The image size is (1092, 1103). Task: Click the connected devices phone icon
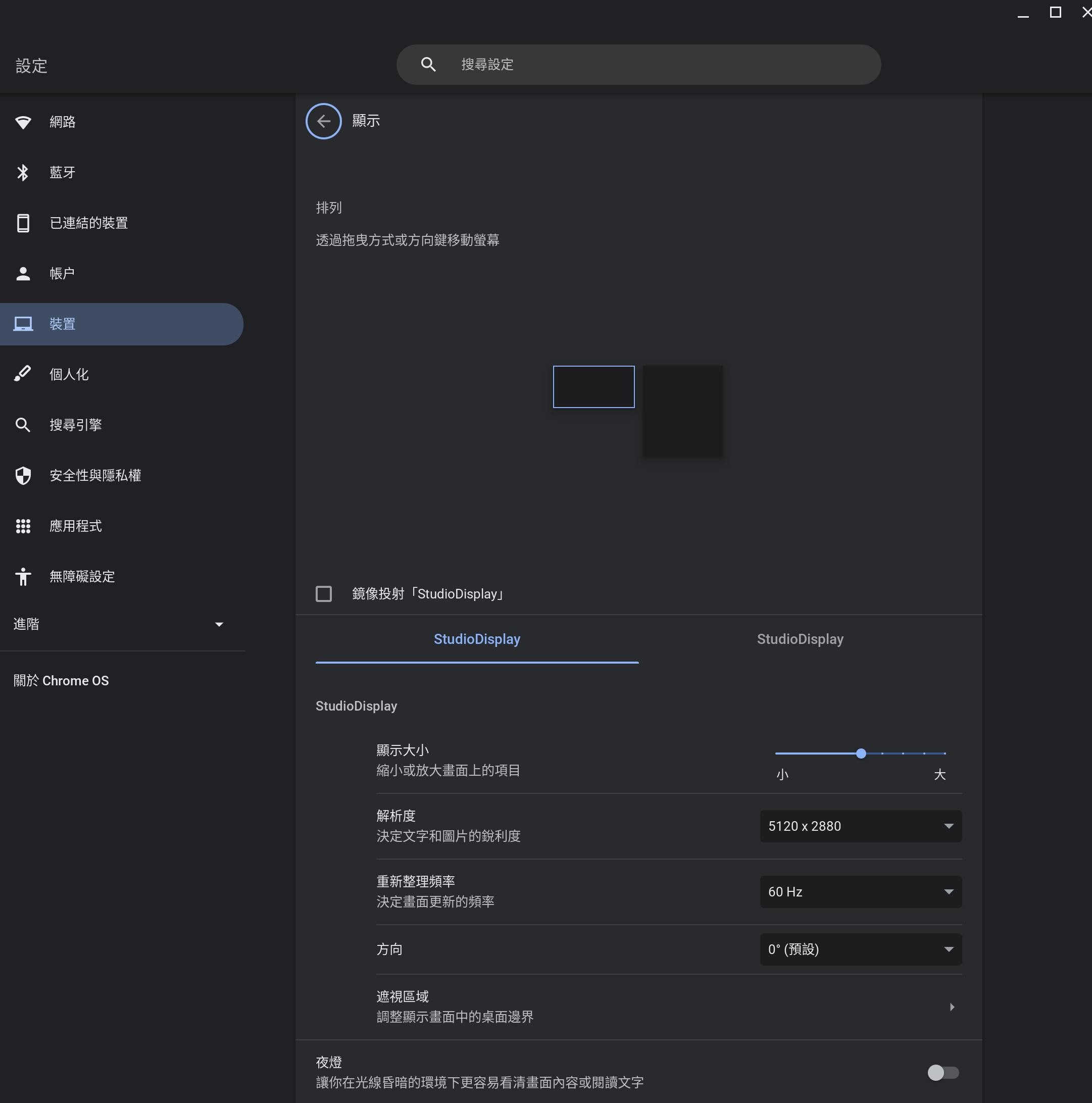coord(23,223)
